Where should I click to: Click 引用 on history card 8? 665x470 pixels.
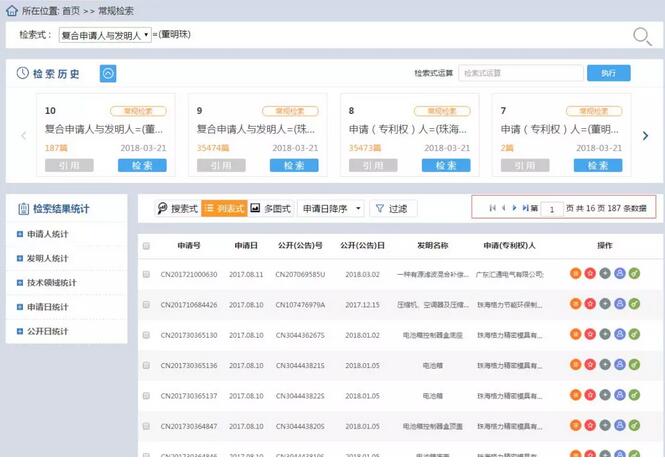point(373,165)
